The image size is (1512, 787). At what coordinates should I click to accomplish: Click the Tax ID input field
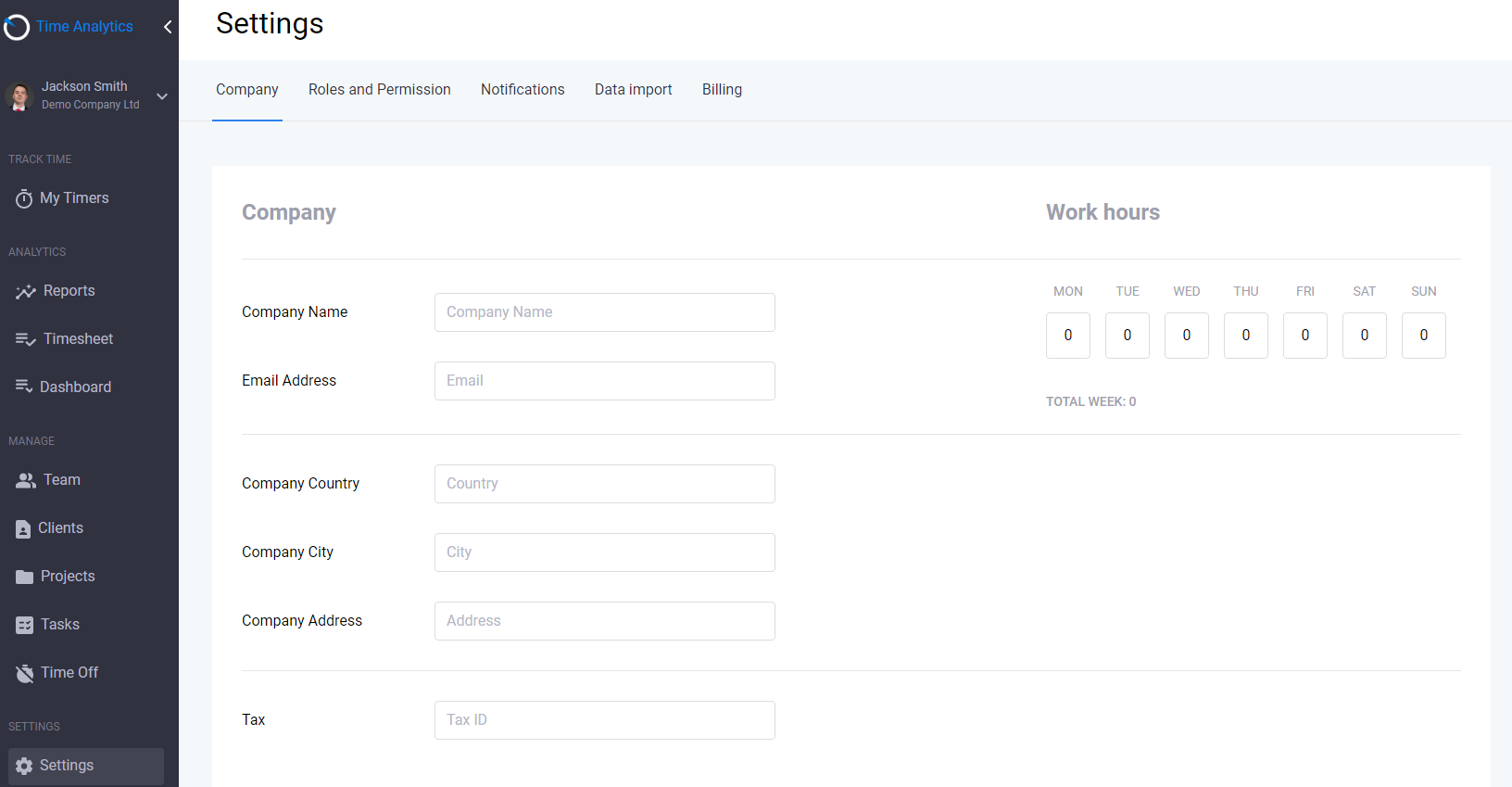[605, 720]
